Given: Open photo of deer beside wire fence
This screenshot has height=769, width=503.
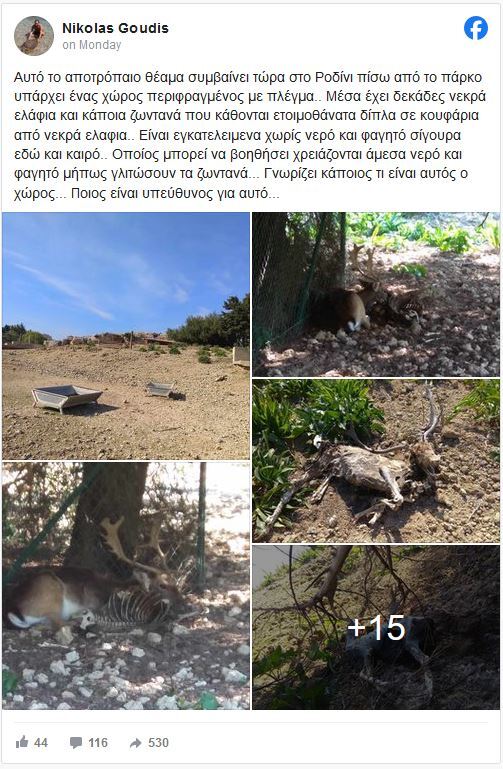Looking at the screenshot, I should [376, 294].
